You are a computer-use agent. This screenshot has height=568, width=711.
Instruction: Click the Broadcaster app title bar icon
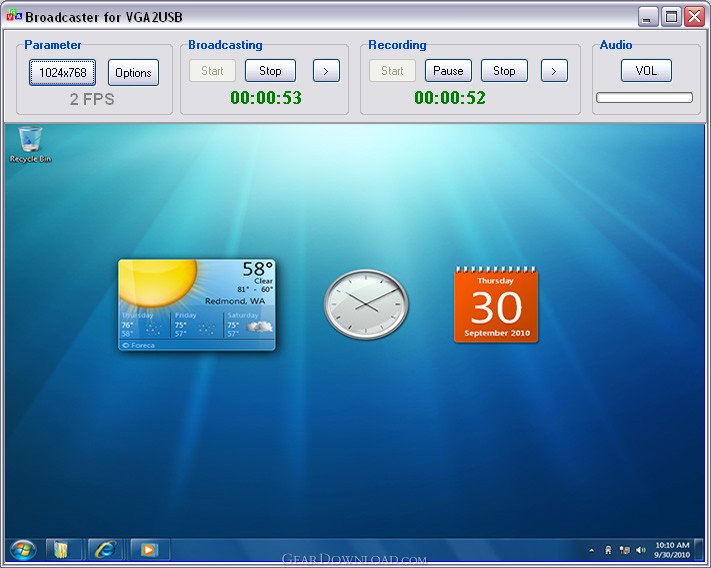click(x=14, y=15)
